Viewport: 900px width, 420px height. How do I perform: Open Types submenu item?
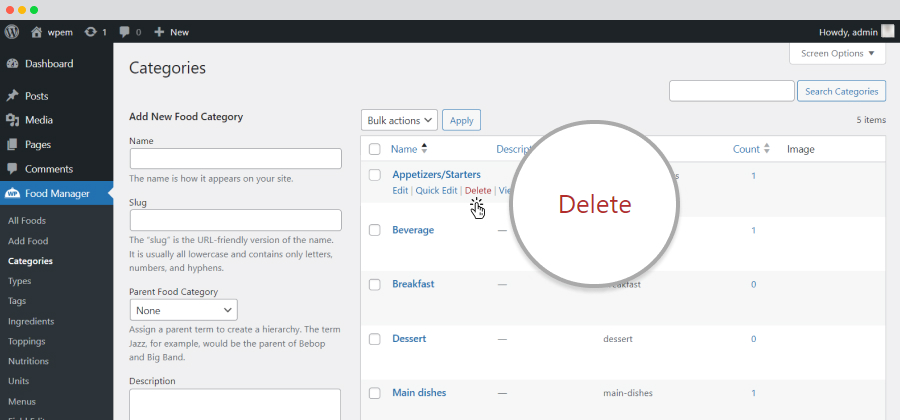pos(20,281)
